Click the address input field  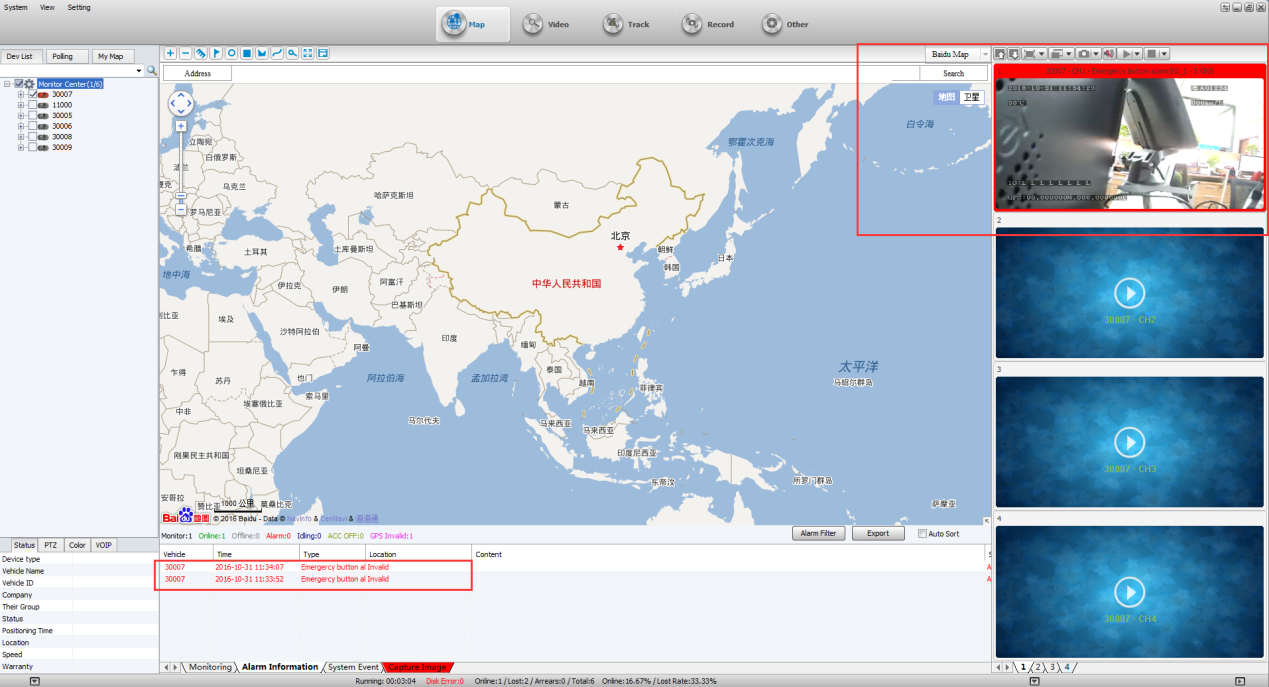[x=575, y=73]
